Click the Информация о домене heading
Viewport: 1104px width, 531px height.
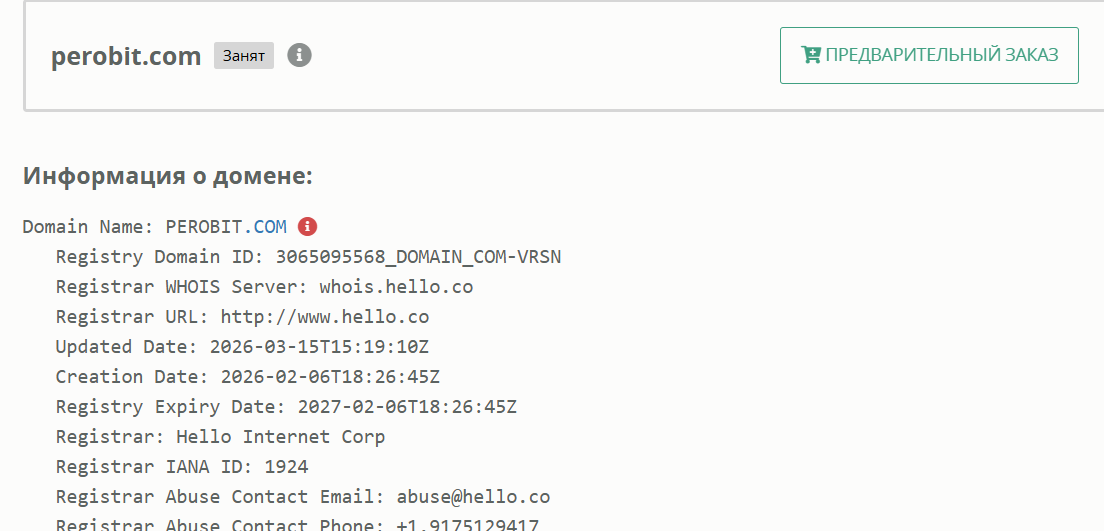coord(168,177)
